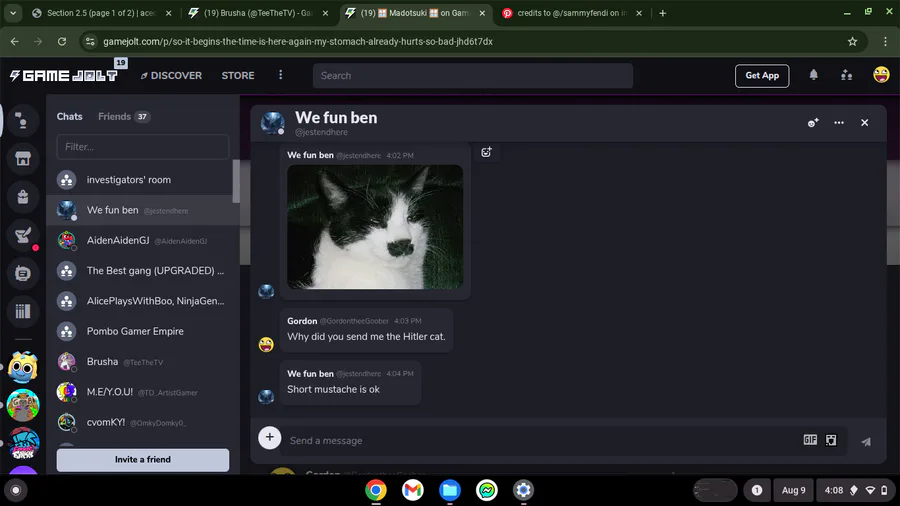Click the chat Filter field
The width and height of the screenshot is (900, 506).
coord(143,147)
